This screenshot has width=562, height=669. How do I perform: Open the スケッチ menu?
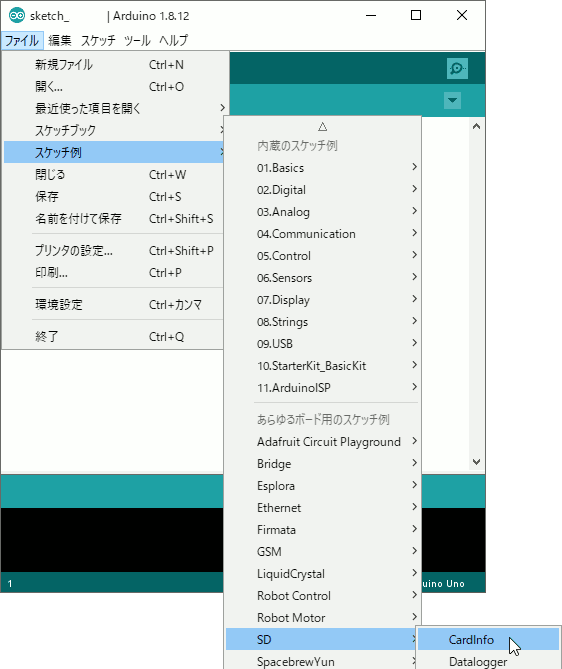click(98, 41)
